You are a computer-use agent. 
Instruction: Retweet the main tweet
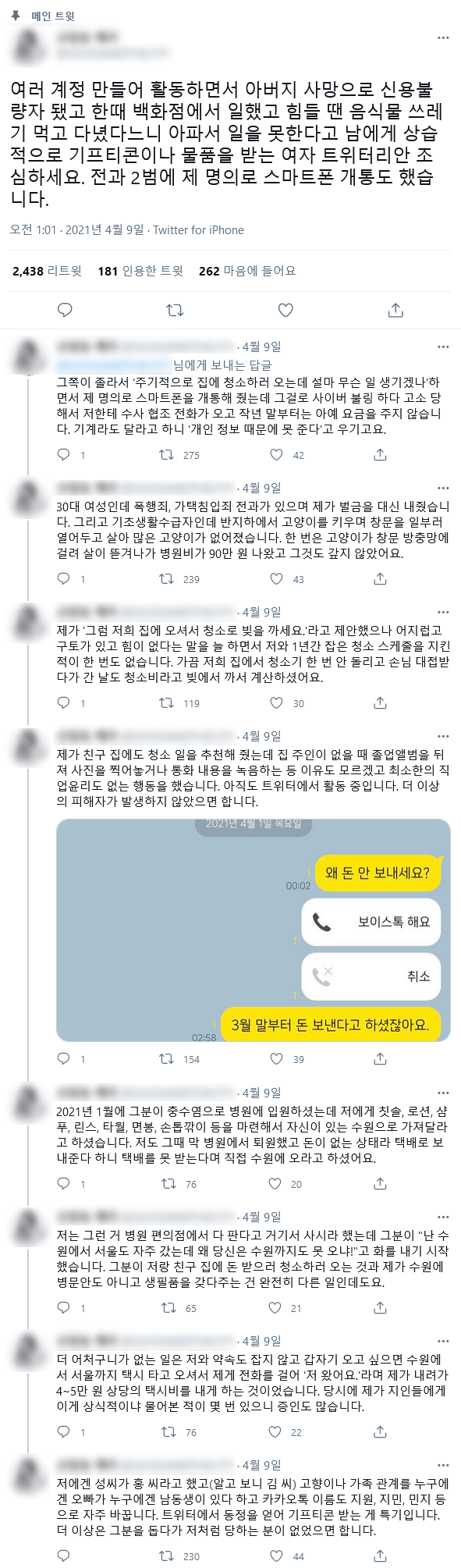click(176, 310)
